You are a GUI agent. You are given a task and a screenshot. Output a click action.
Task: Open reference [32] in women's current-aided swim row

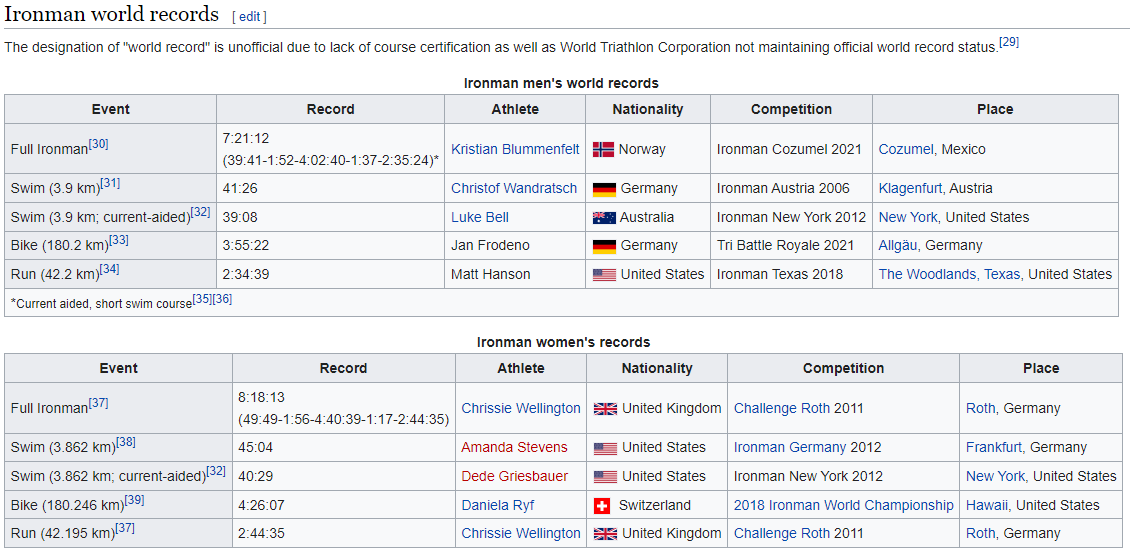(215, 471)
